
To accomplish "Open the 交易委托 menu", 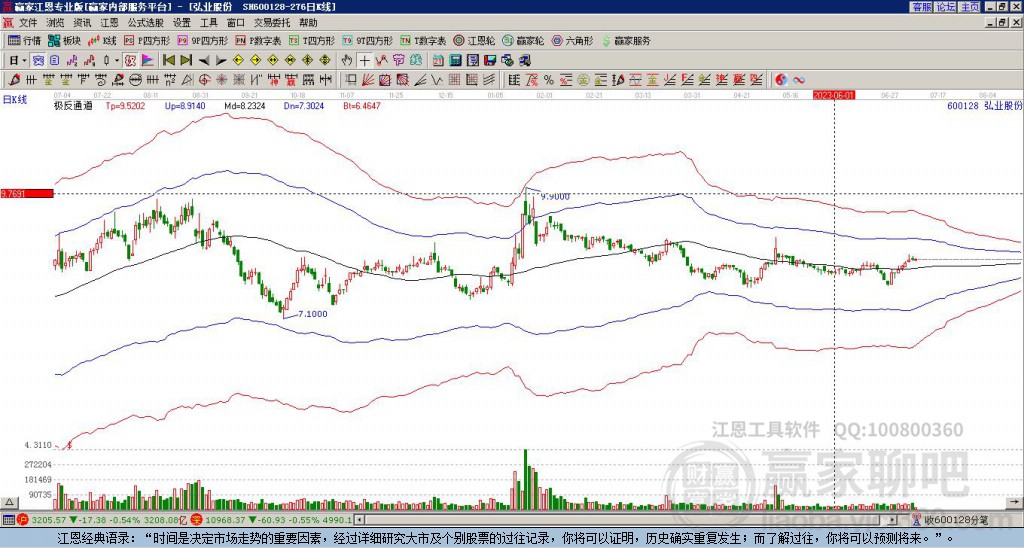I will [272, 23].
